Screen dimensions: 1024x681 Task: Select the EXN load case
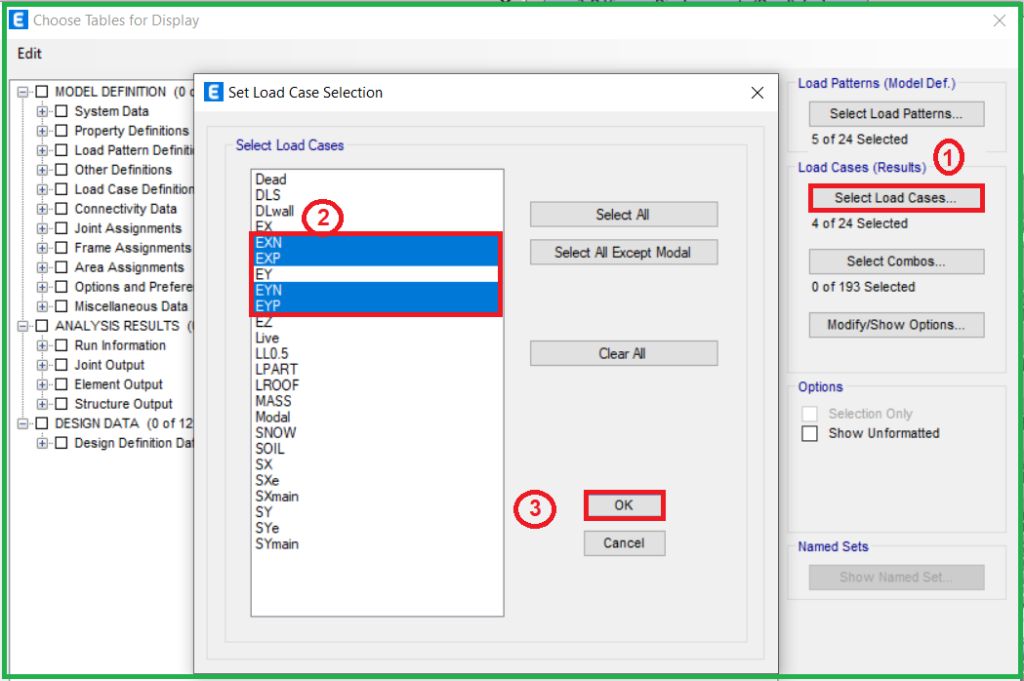pos(377,243)
